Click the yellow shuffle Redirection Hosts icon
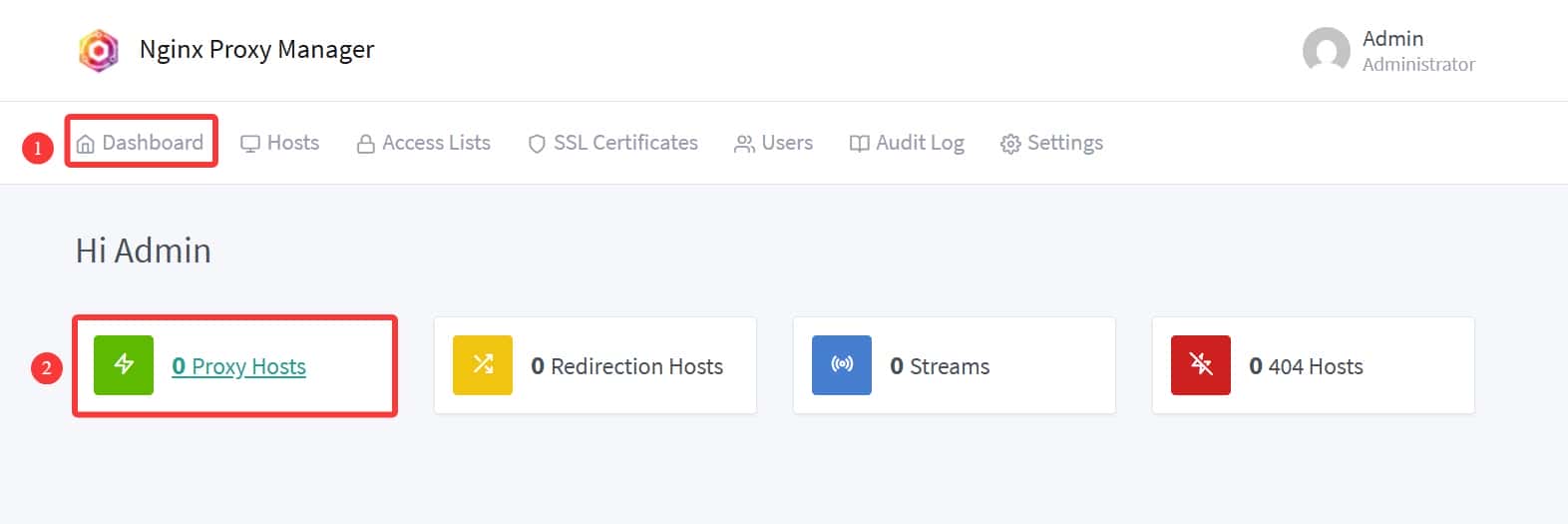The width and height of the screenshot is (1568, 524). coord(483,365)
